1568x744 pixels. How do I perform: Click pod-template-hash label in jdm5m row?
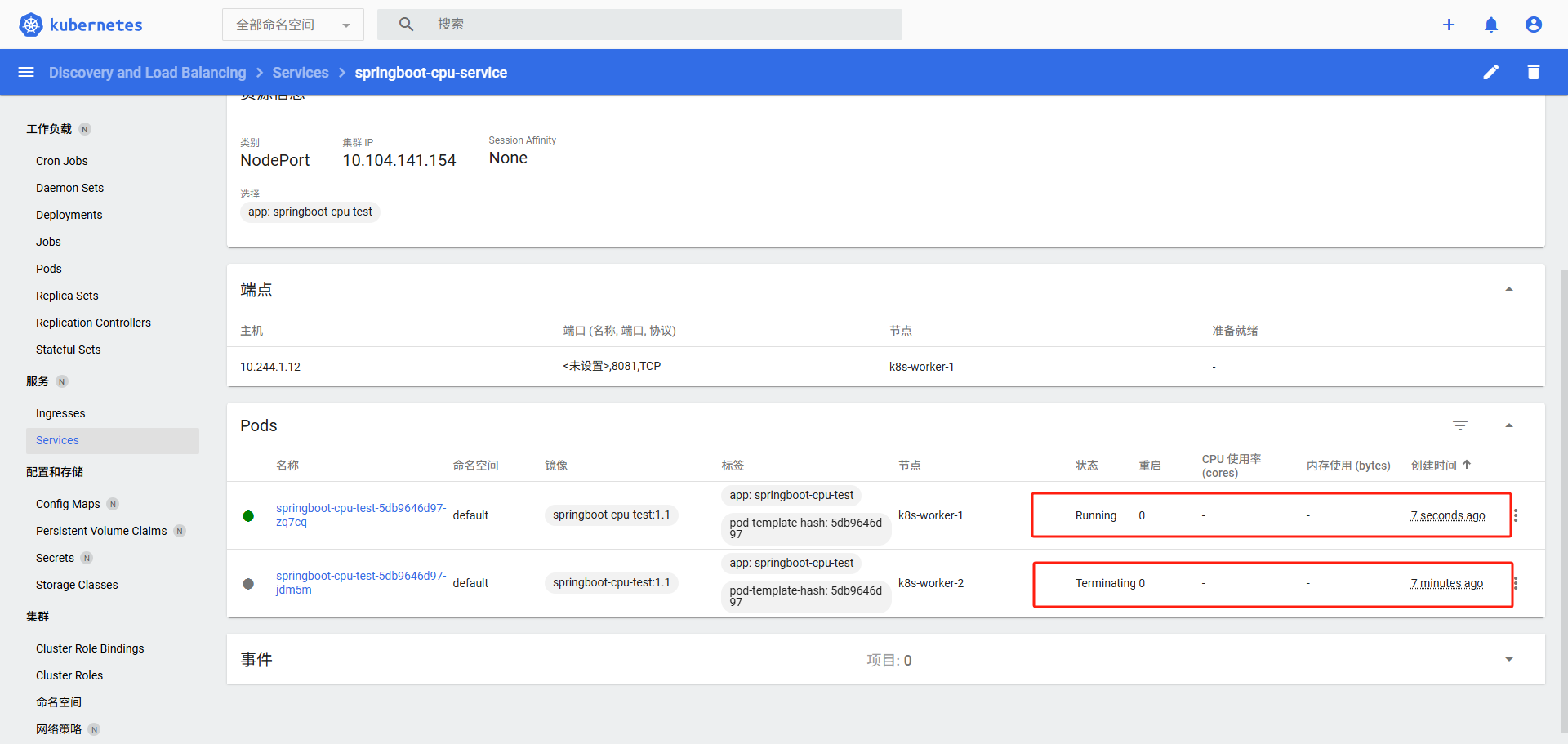(806, 596)
